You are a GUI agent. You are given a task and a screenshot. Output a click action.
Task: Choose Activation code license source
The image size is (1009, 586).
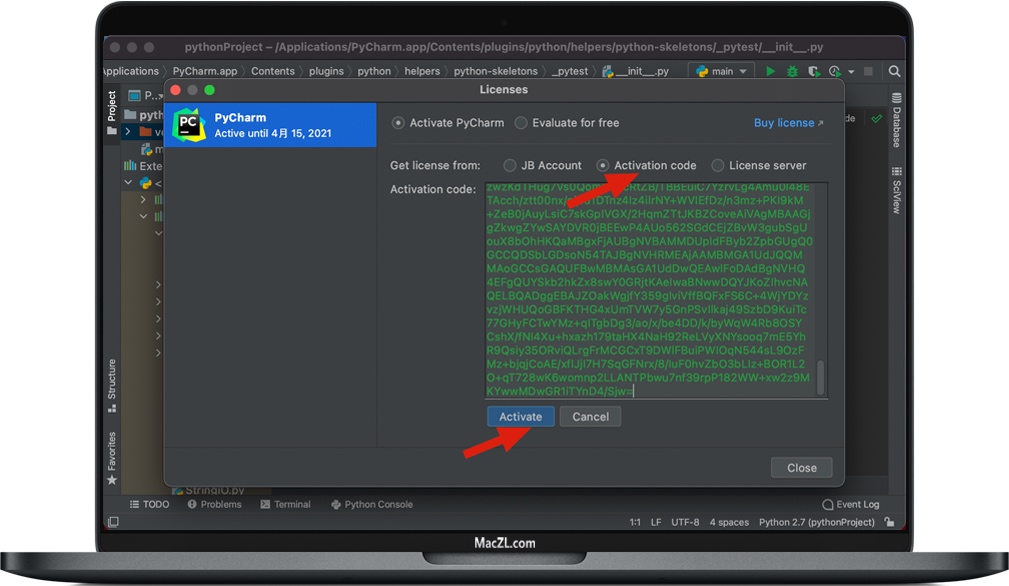[x=602, y=165]
